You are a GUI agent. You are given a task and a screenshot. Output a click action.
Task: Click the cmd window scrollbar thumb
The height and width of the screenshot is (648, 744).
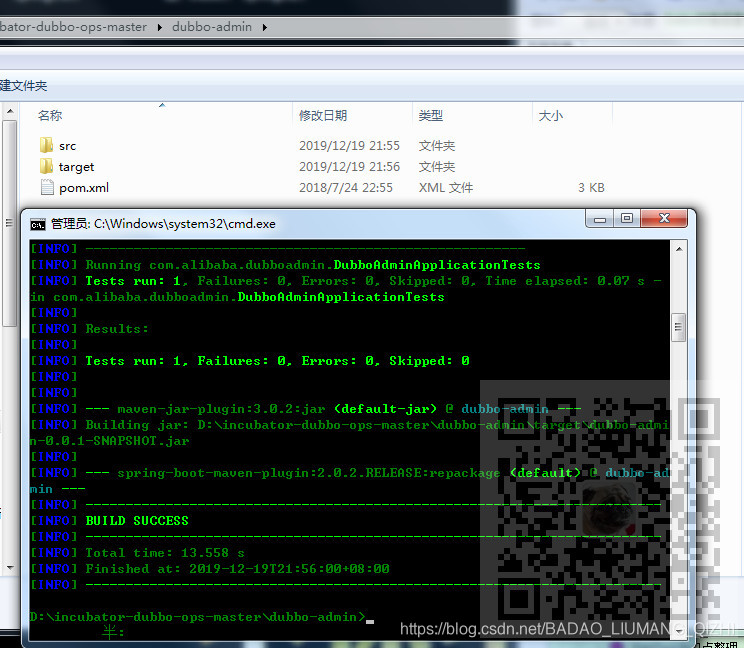[x=679, y=327]
